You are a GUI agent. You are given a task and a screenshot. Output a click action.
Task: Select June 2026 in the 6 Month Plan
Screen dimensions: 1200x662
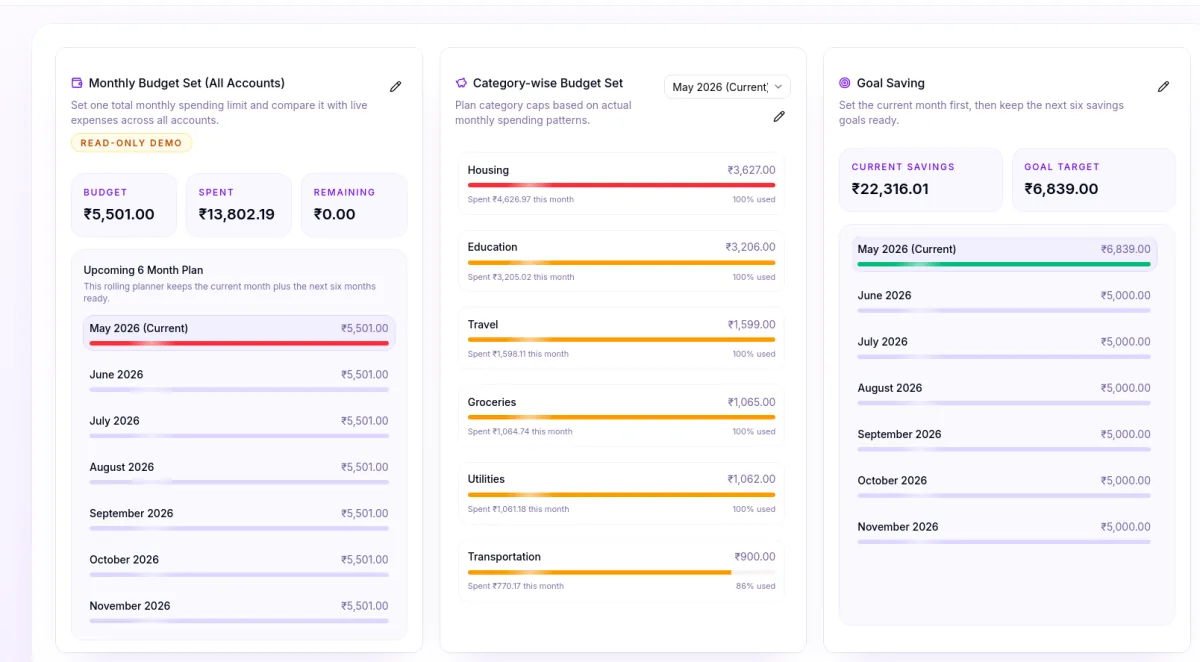tap(239, 381)
